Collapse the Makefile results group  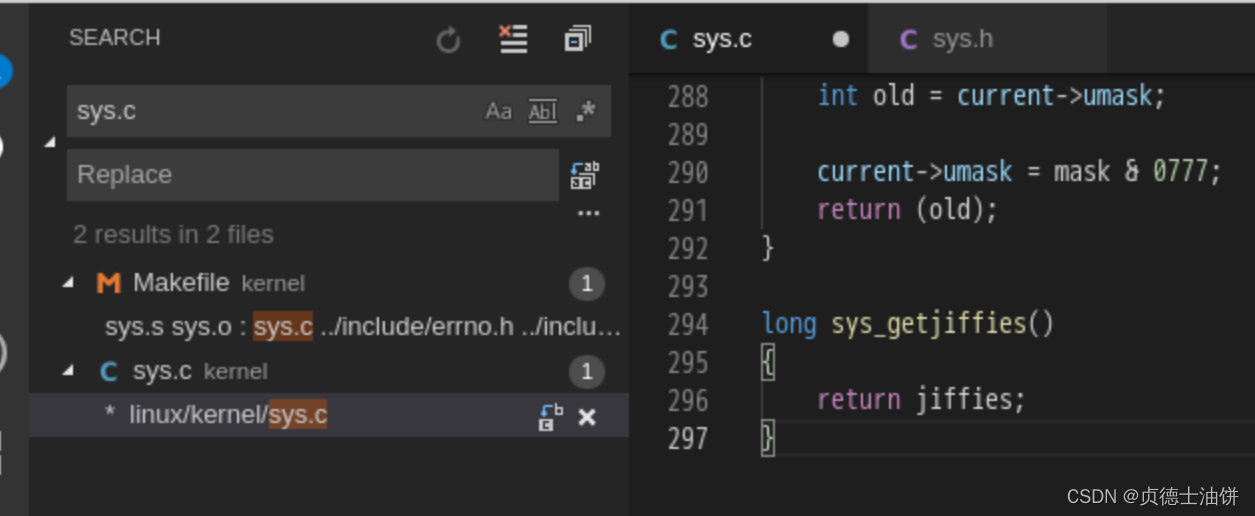[x=68, y=283]
